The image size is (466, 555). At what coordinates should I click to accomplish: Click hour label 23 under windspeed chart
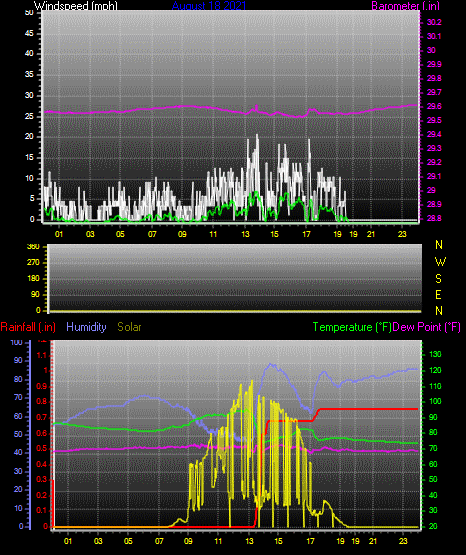[402, 234]
